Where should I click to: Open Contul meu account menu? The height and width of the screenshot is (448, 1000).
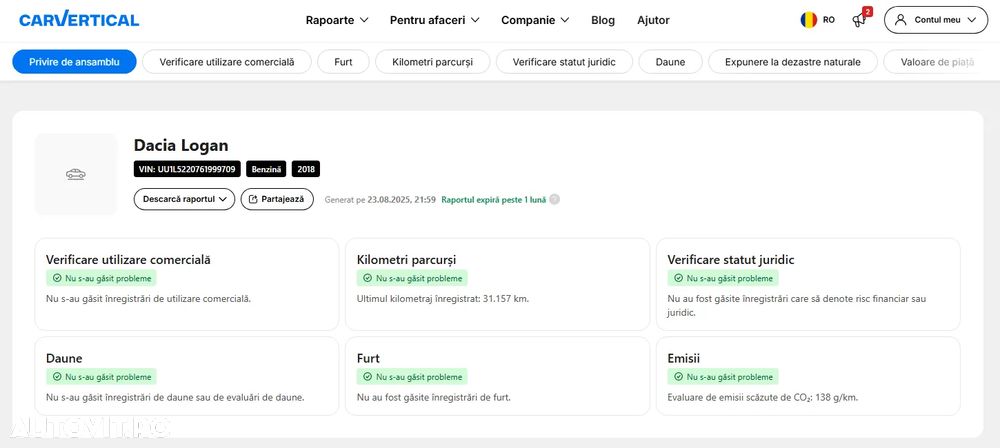coord(936,20)
